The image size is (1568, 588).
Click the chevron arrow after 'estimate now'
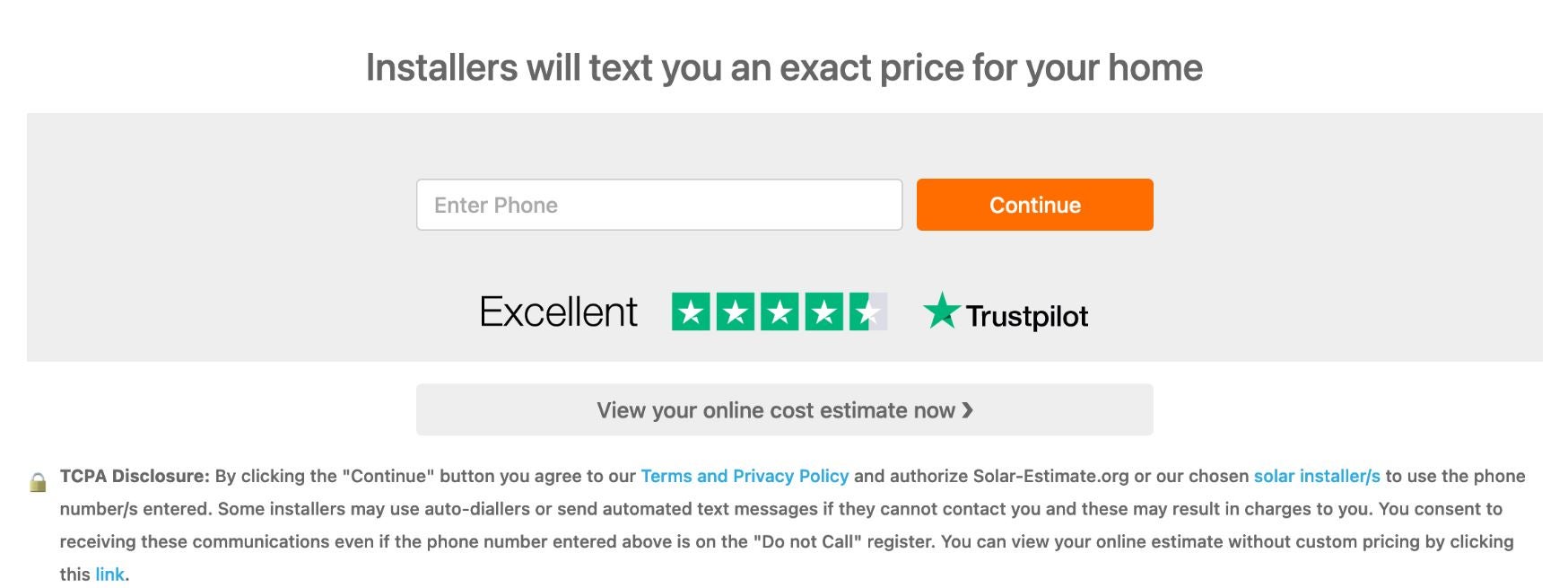pos(967,410)
